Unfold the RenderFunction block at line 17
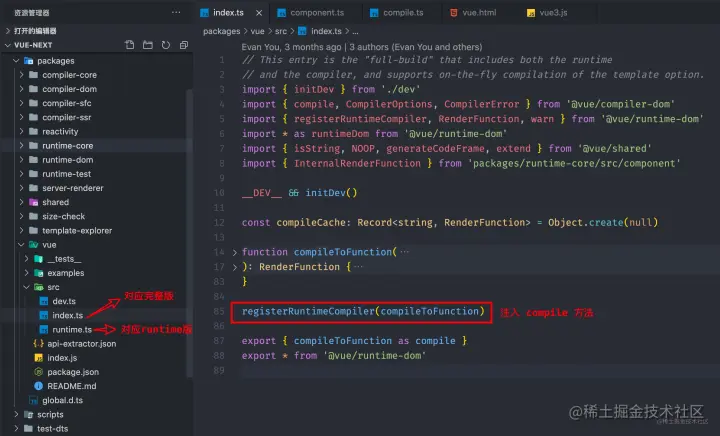The width and height of the screenshot is (720, 436). pos(235,267)
